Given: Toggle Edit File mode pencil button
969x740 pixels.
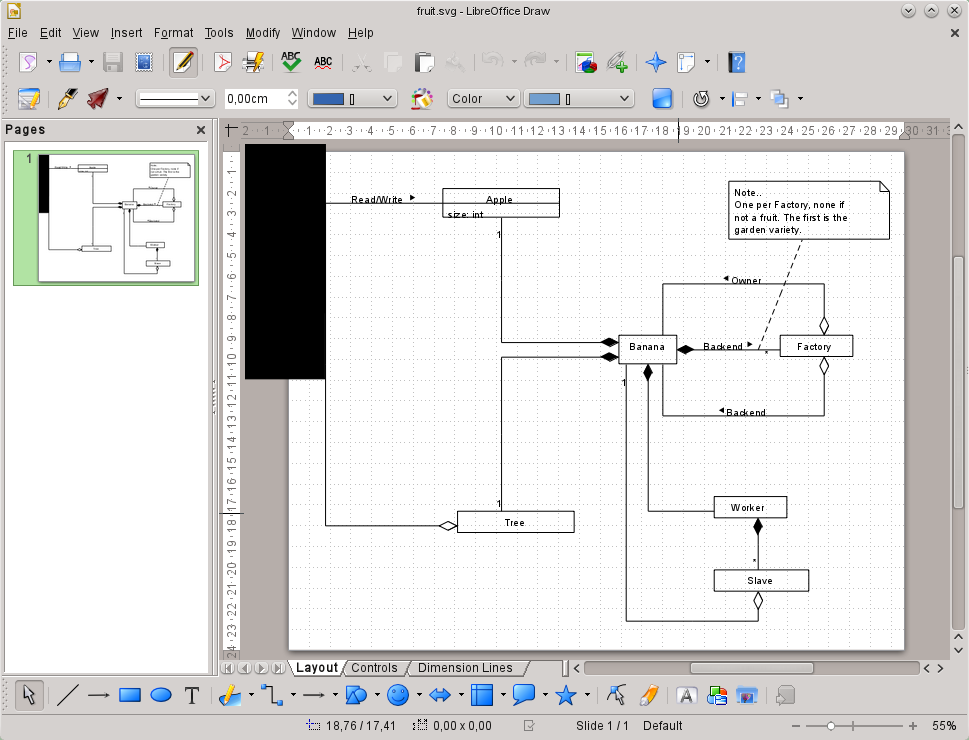Looking at the screenshot, I should pos(182,63).
